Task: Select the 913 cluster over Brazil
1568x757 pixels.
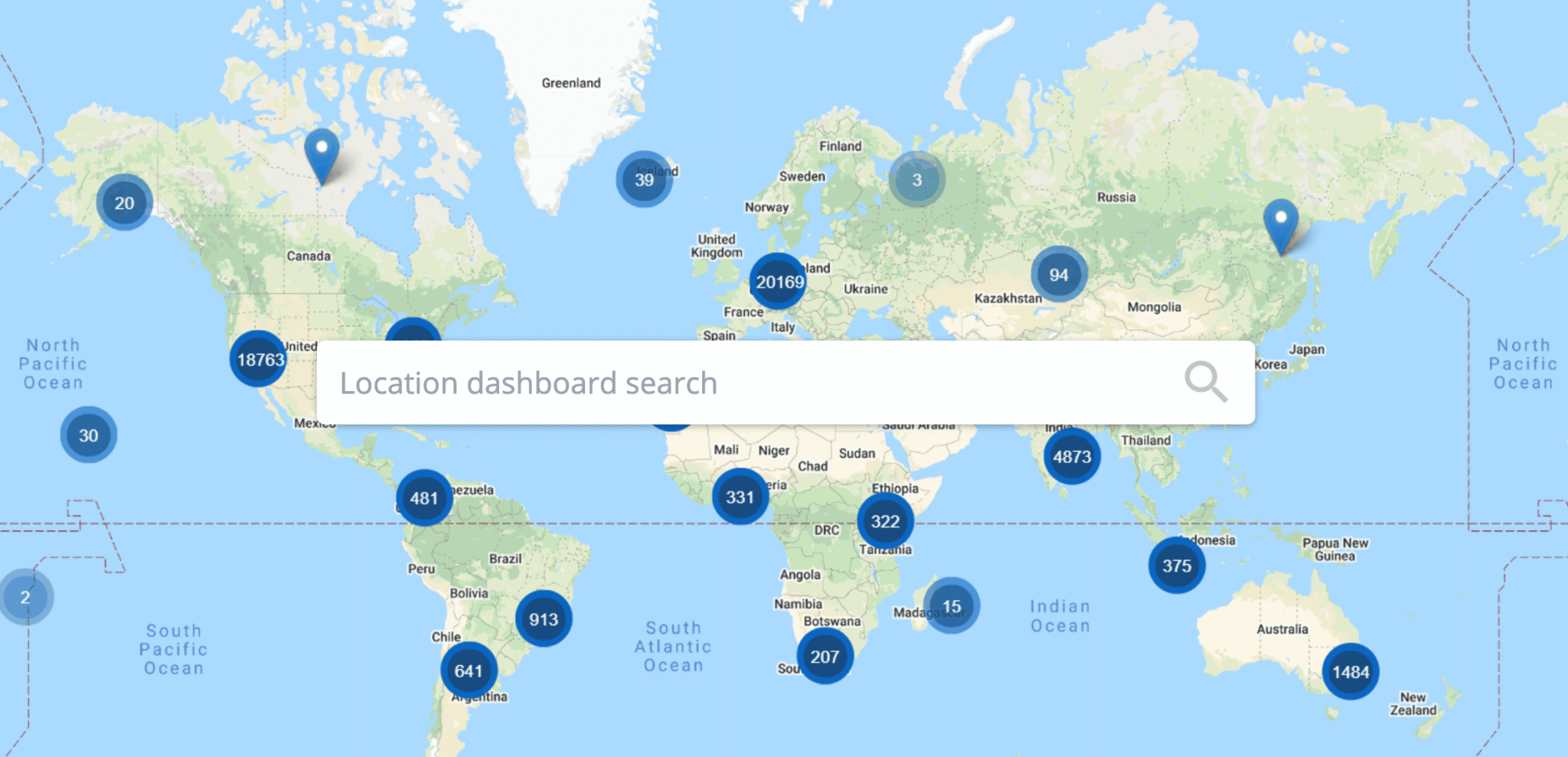Action: pos(544,619)
